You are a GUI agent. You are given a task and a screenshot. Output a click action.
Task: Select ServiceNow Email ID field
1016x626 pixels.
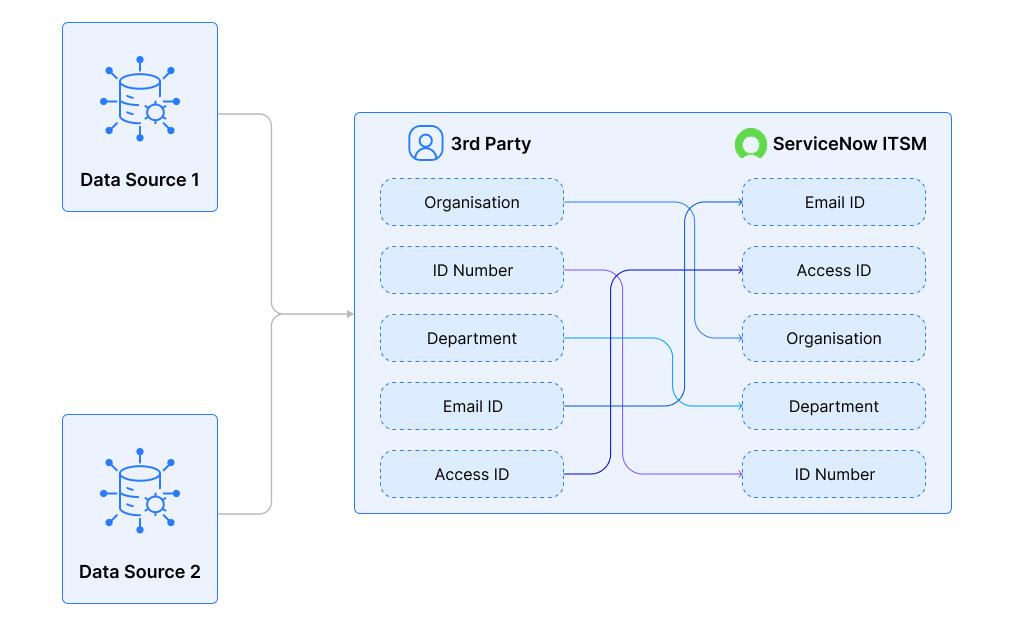(834, 202)
